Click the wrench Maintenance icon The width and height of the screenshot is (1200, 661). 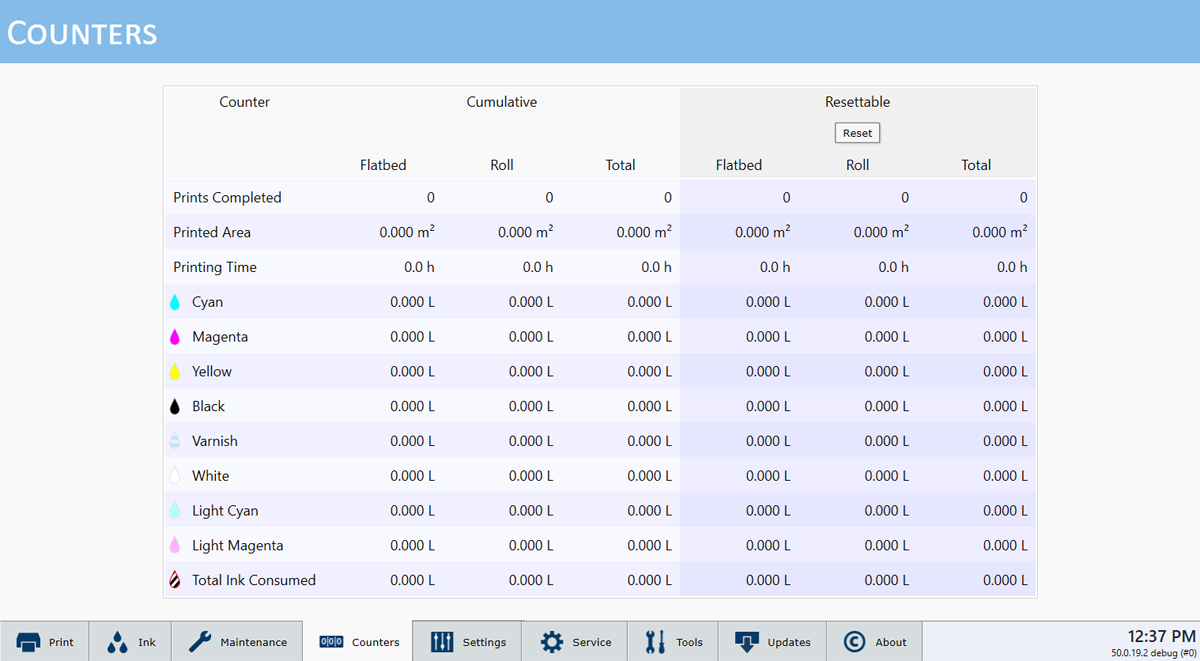pyautogui.click(x=200, y=642)
